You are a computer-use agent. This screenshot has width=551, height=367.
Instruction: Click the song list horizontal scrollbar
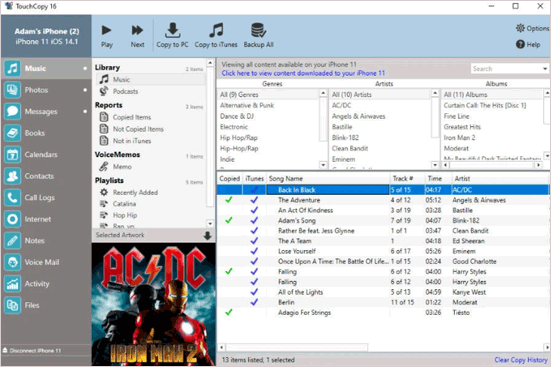pos(297,347)
